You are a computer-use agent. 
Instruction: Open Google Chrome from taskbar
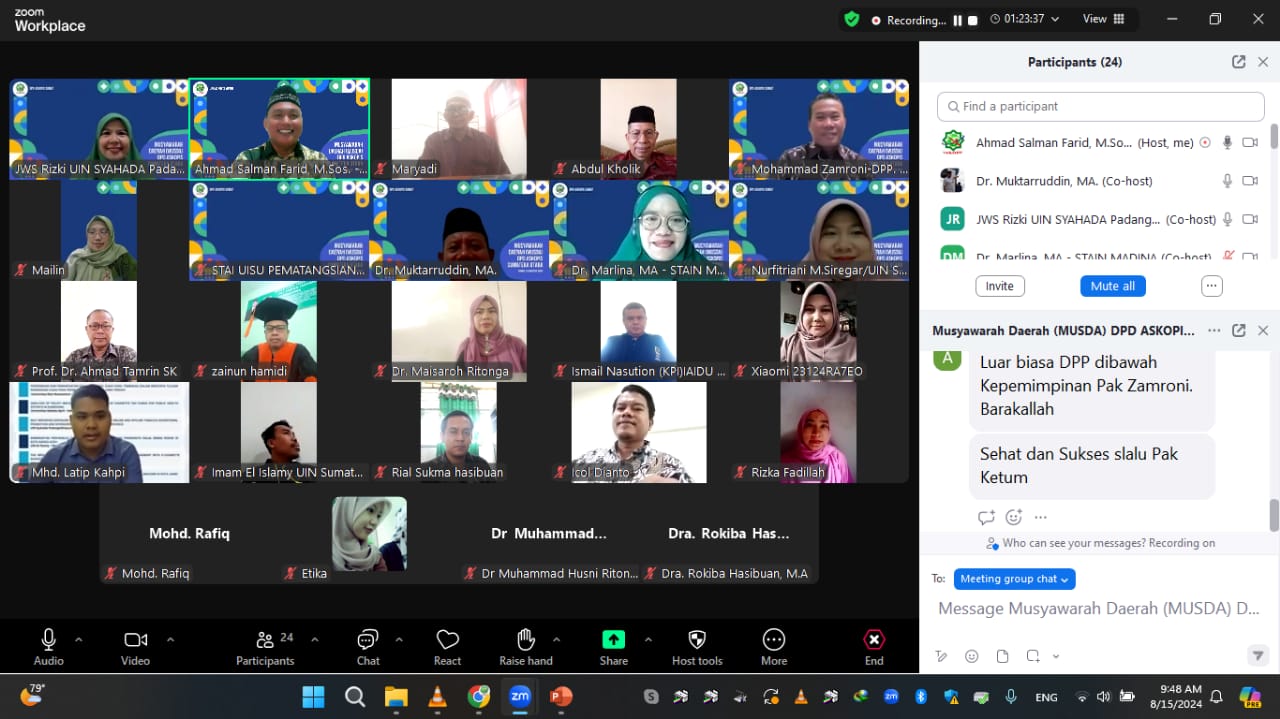coord(479,696)
